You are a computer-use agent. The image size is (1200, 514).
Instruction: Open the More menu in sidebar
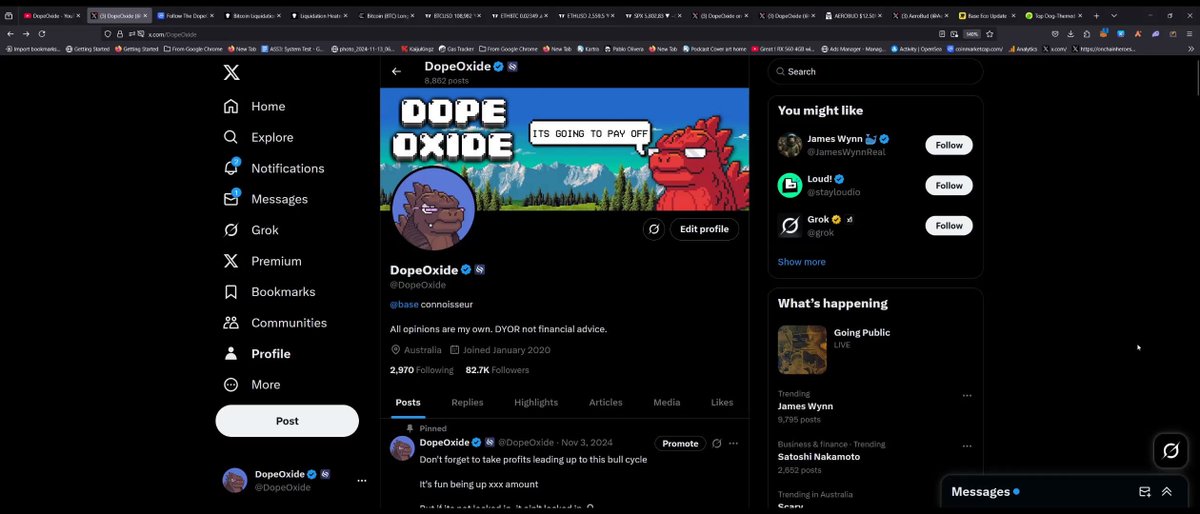(x=252, y=384)
